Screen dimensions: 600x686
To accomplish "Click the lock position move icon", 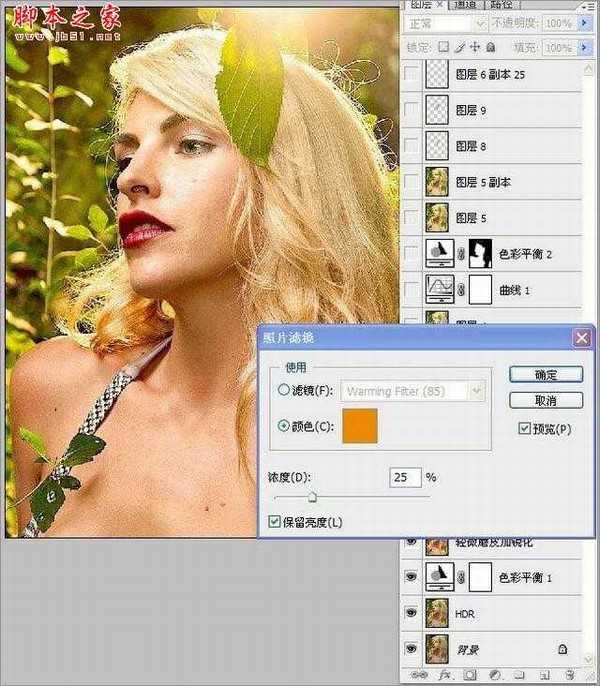I will (x=474, y=47).
